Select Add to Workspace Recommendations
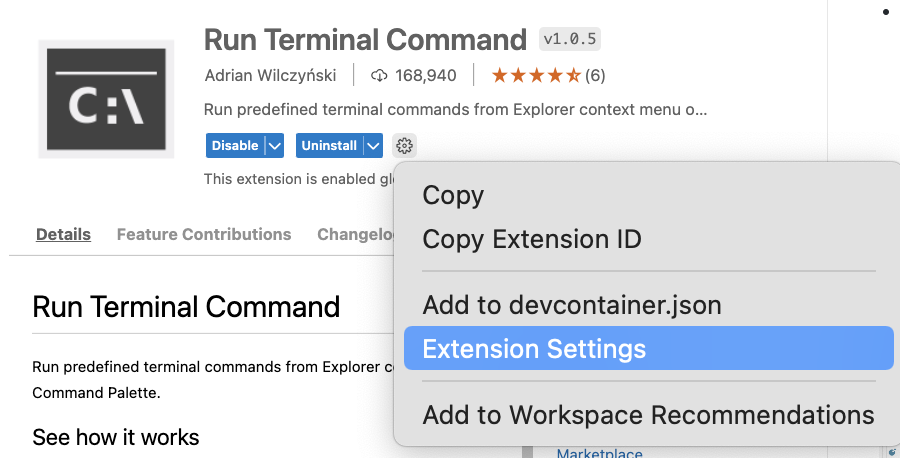This screenshot has height=458, width=900. pyautogui.click(x=649, y=414)
